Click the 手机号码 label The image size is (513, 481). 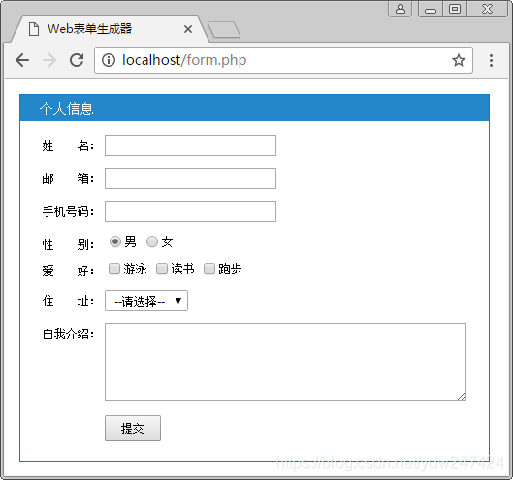point(68,211)
